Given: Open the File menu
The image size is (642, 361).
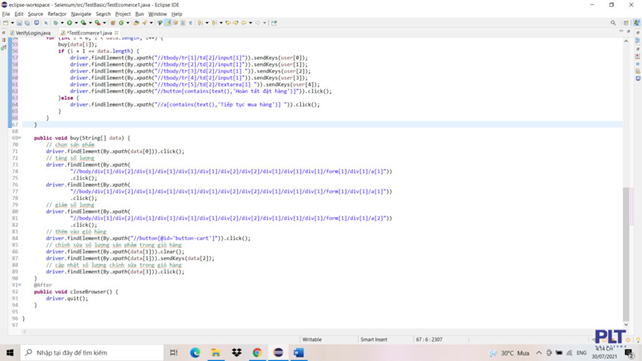Looking at the screenshot, I should tap(6, 14).
